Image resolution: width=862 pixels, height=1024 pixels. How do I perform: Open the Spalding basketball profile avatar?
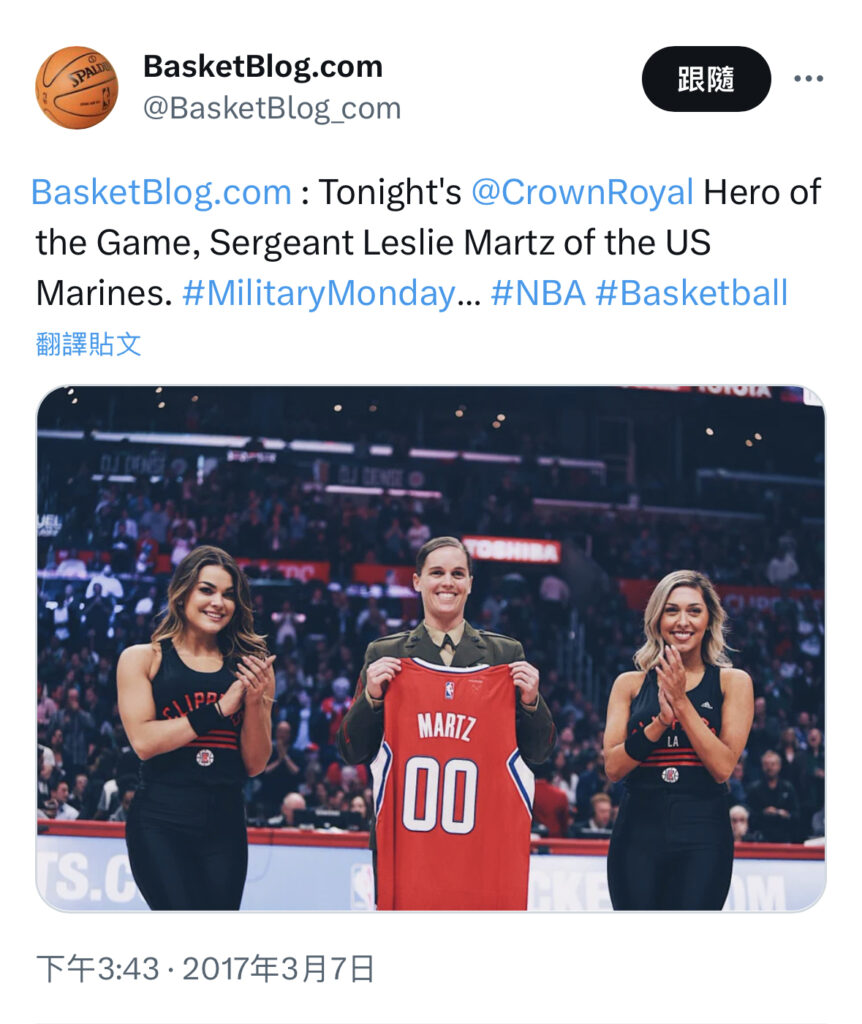click(x=77, y=87)
